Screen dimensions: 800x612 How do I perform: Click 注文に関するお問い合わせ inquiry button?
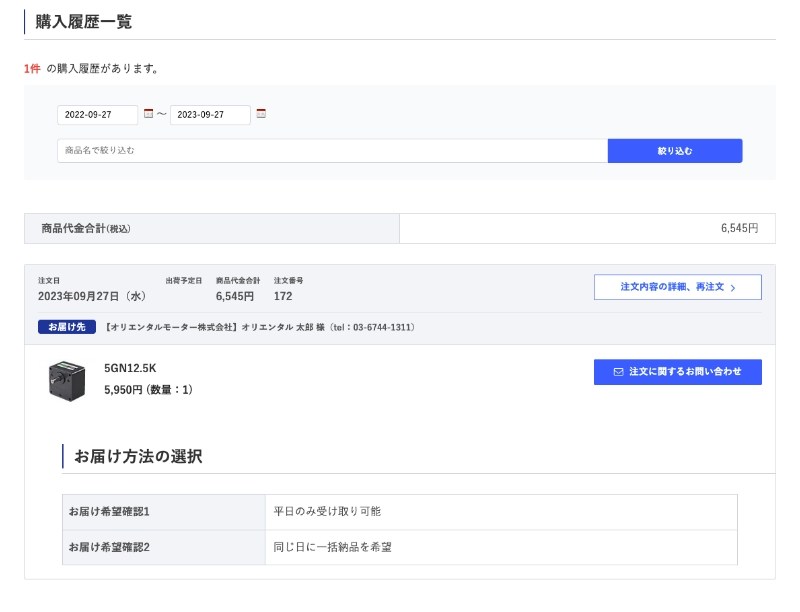tap(680, 372)
